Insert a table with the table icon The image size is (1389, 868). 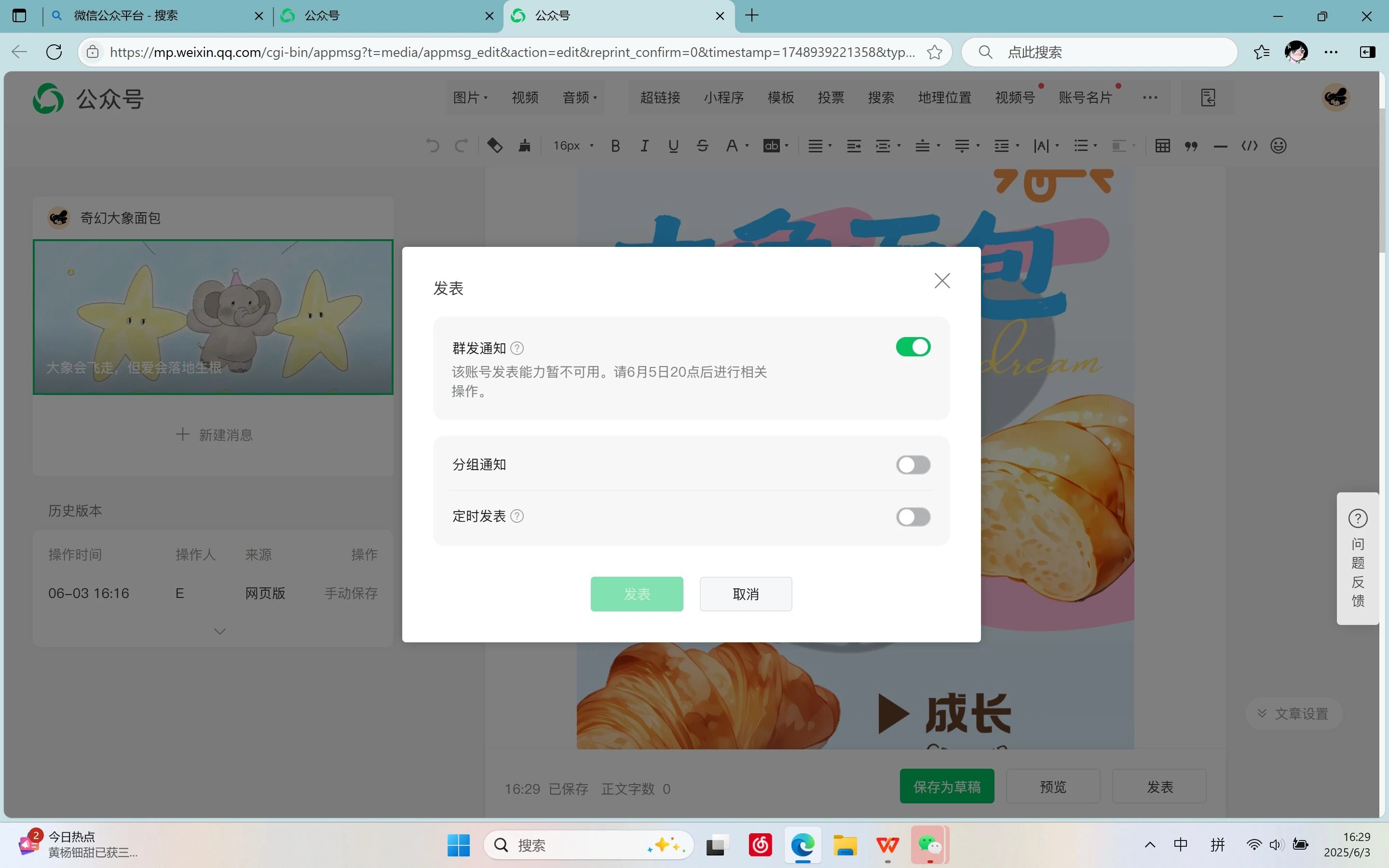1162,146
